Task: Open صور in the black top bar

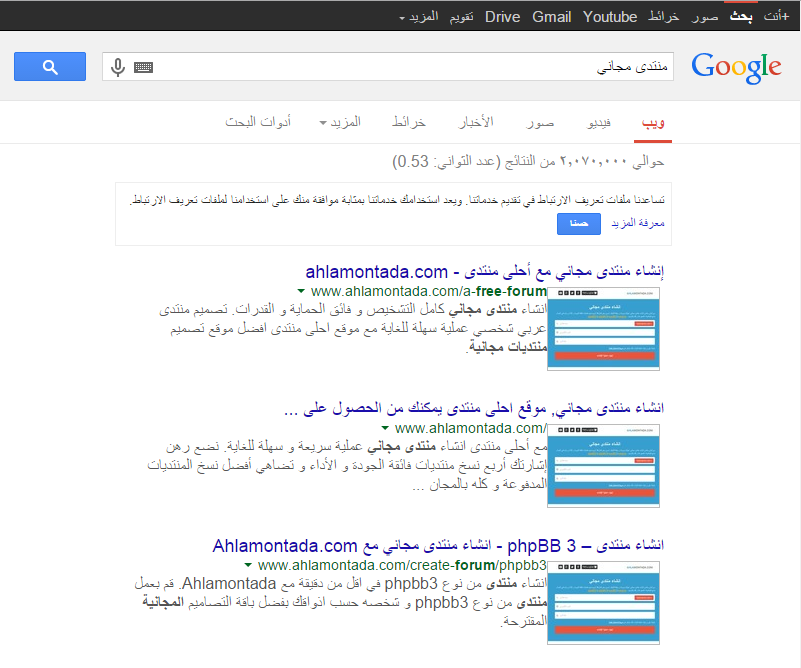Action: [705, 17]
